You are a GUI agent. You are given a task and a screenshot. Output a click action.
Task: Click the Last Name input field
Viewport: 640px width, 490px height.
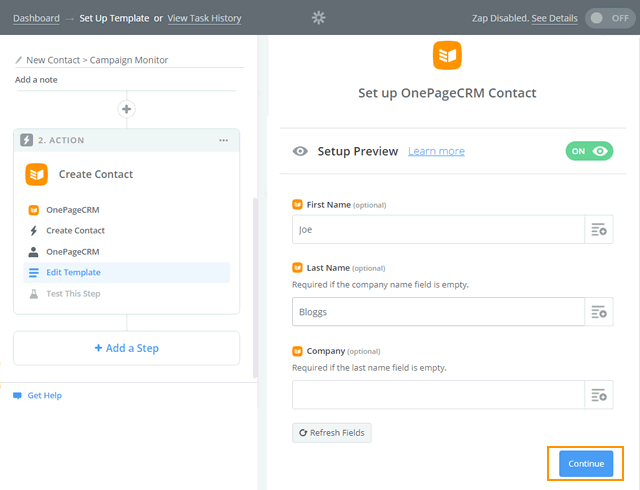pos(438,312)
